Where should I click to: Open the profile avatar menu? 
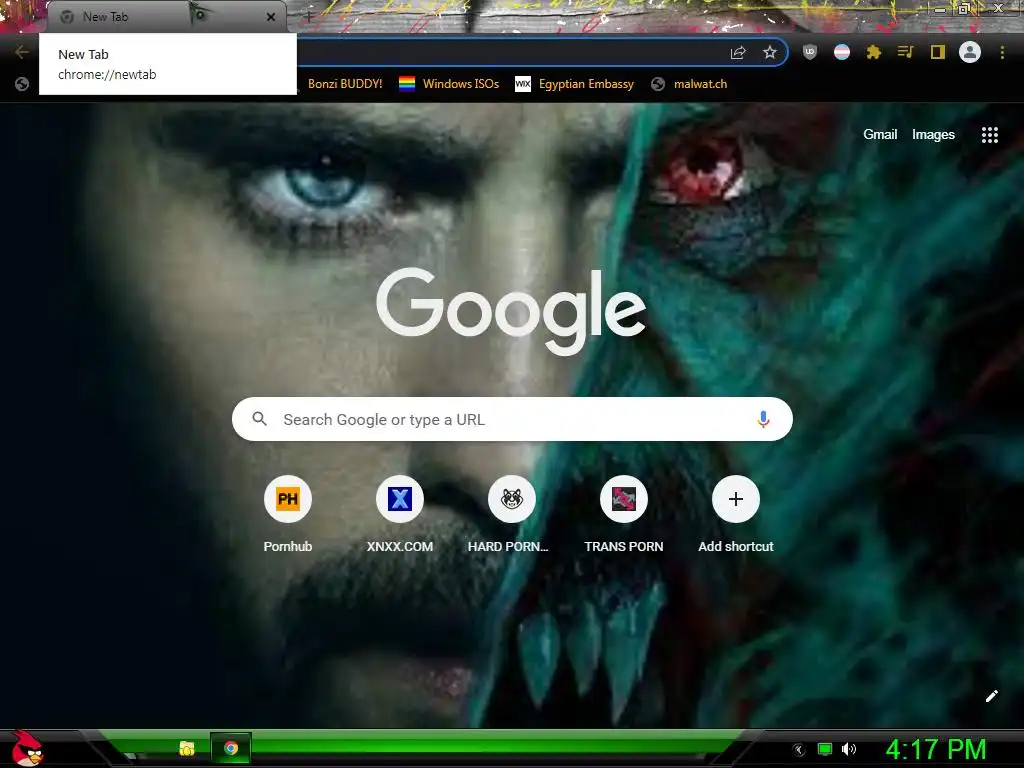point(970,52)
